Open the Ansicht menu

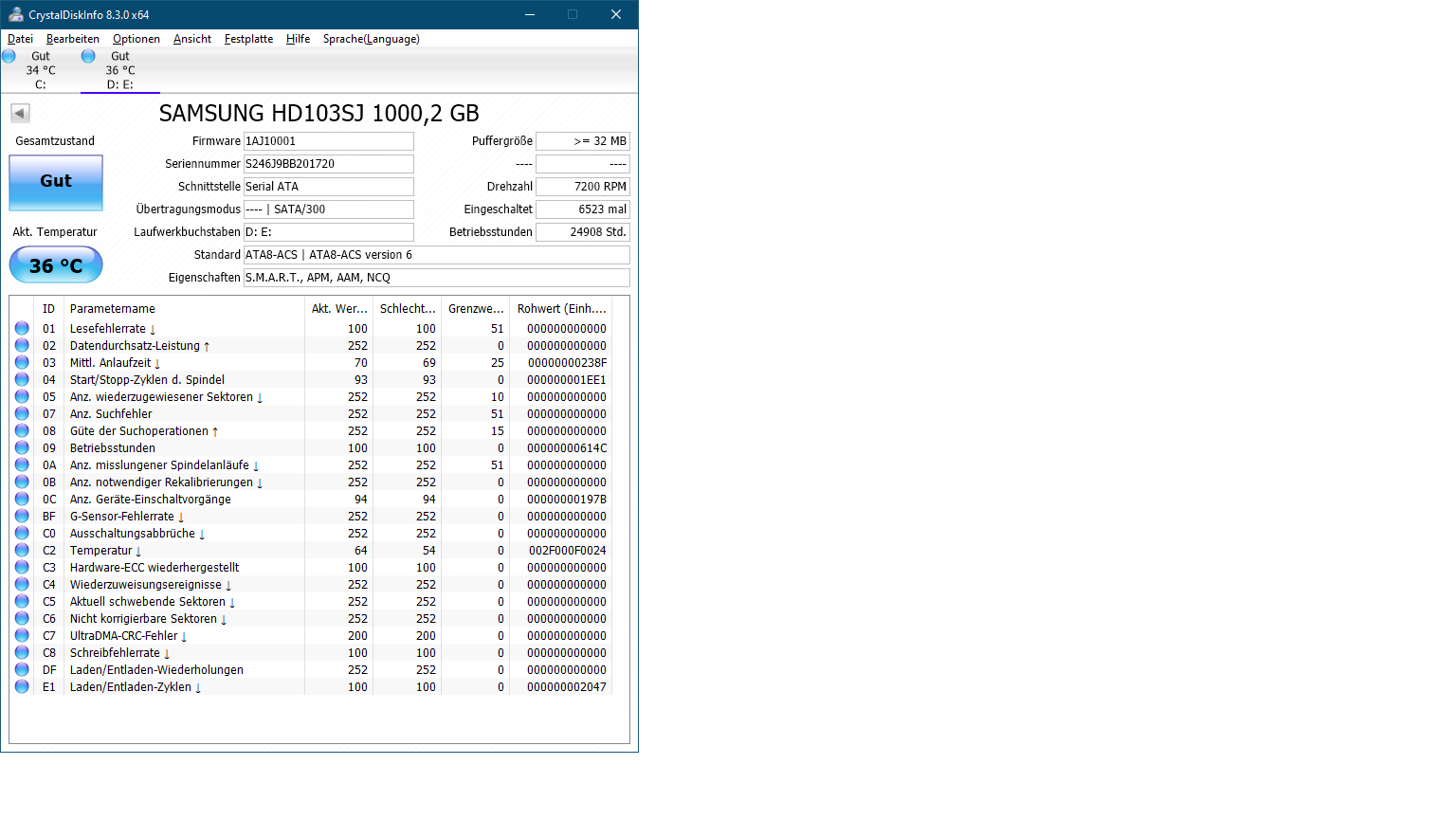(x=192, y=39)
